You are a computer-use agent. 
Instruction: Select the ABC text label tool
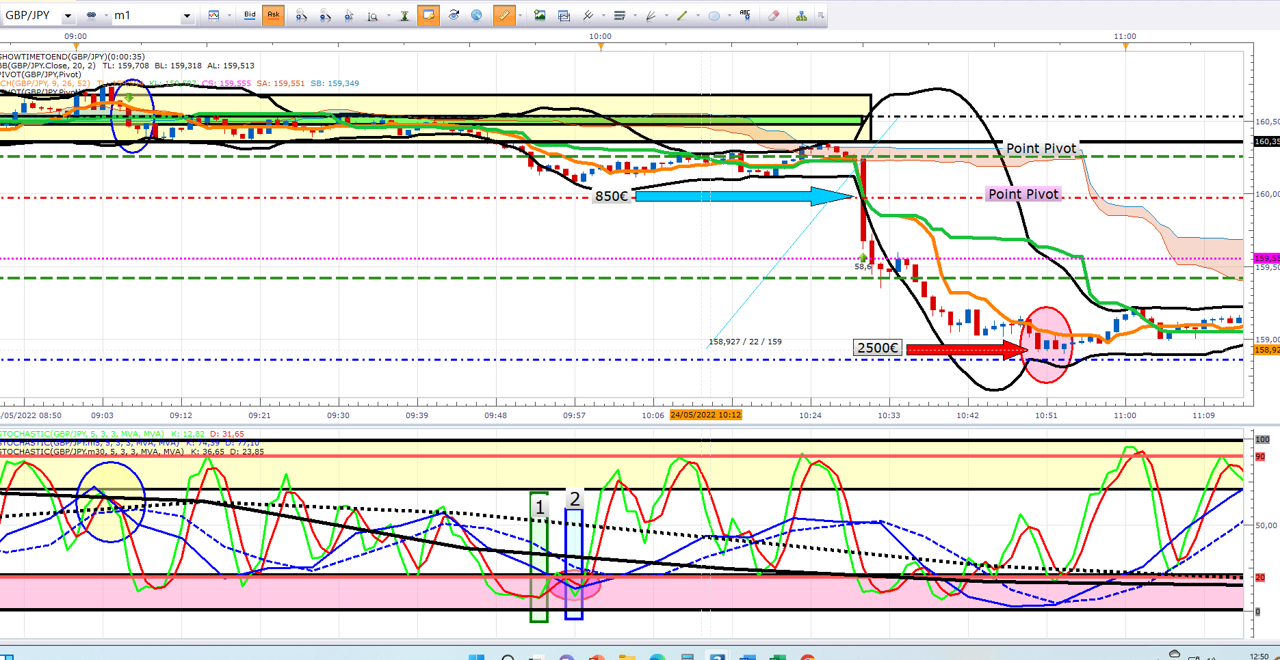coord(746,16)
